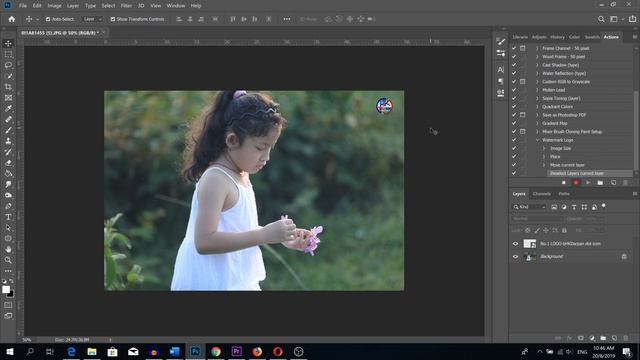
Task: Click the Stop recording button in Actions panel
Action: click(x=564, y=183)
